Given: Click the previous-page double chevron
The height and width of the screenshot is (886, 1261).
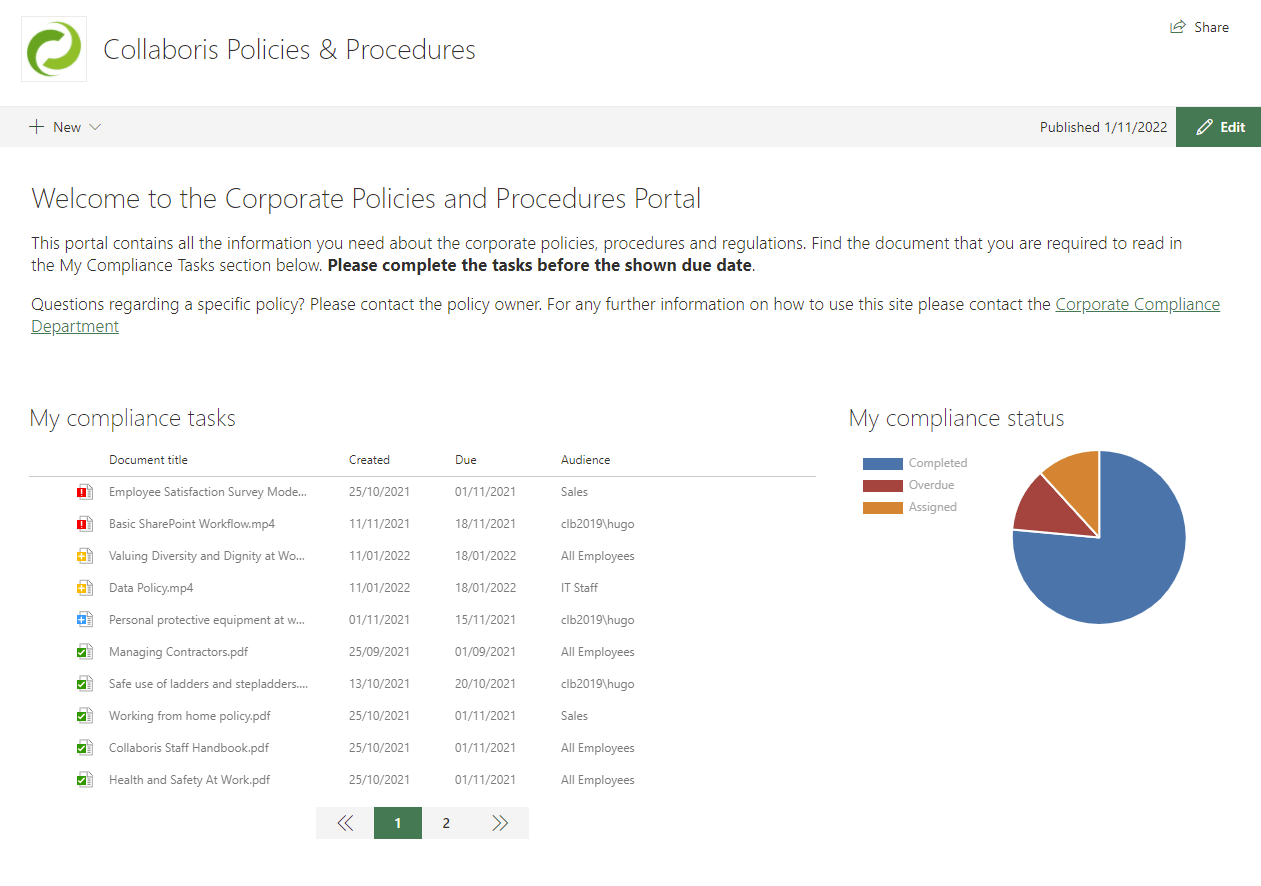Looking at the screenshot, I should coord(345,822).
